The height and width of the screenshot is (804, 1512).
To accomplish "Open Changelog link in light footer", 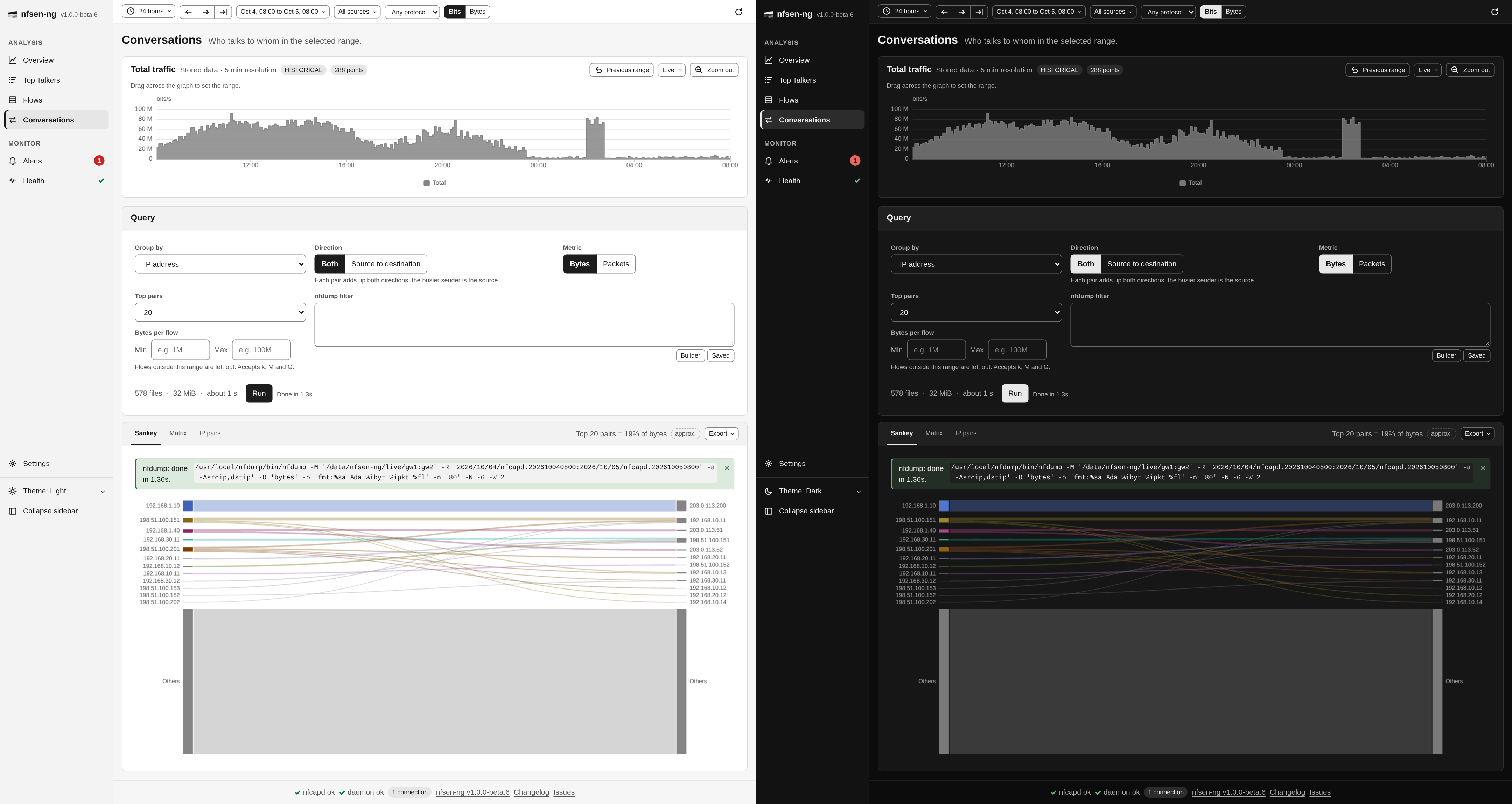I will (531, 792).
